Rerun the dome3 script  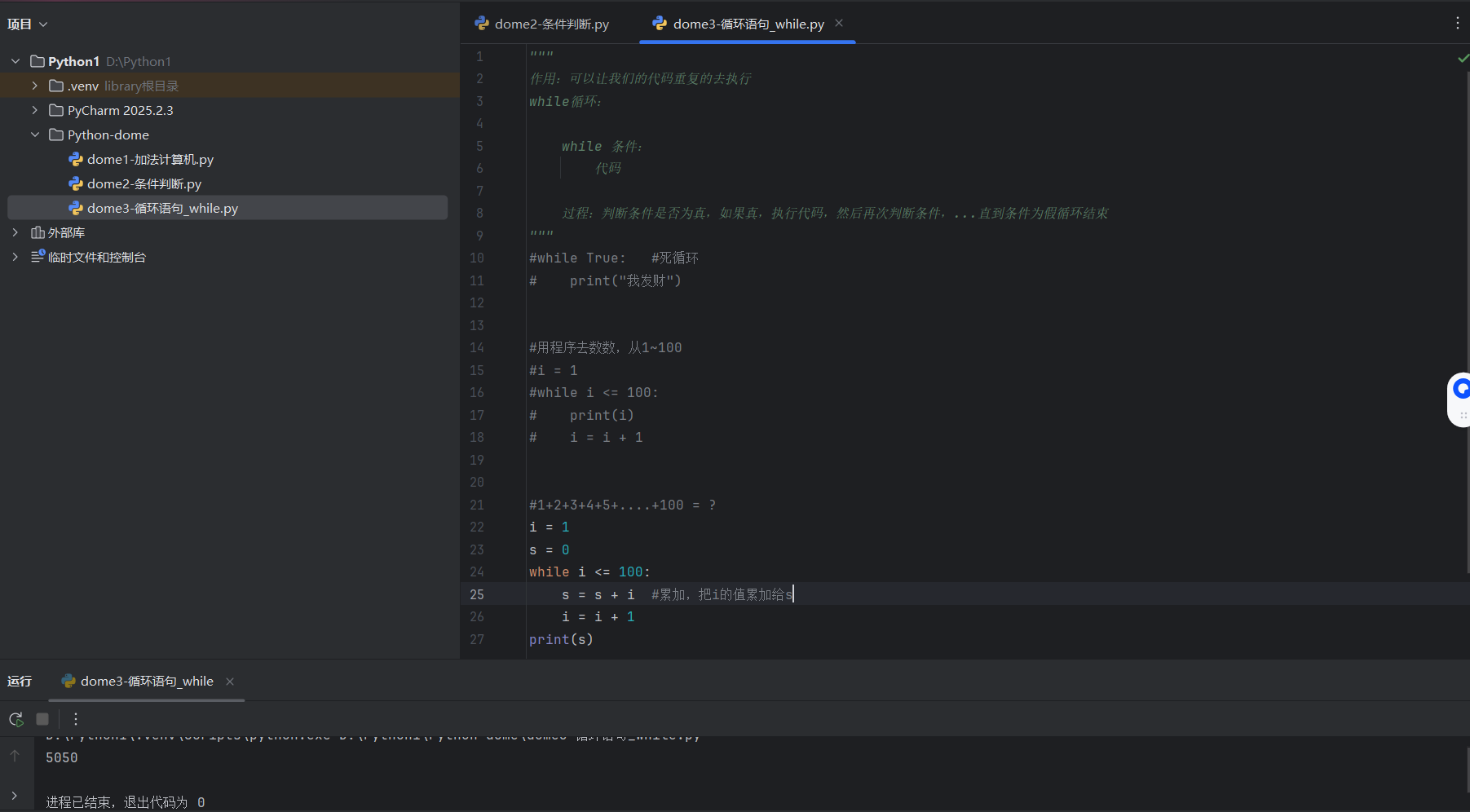coord(15,719)
